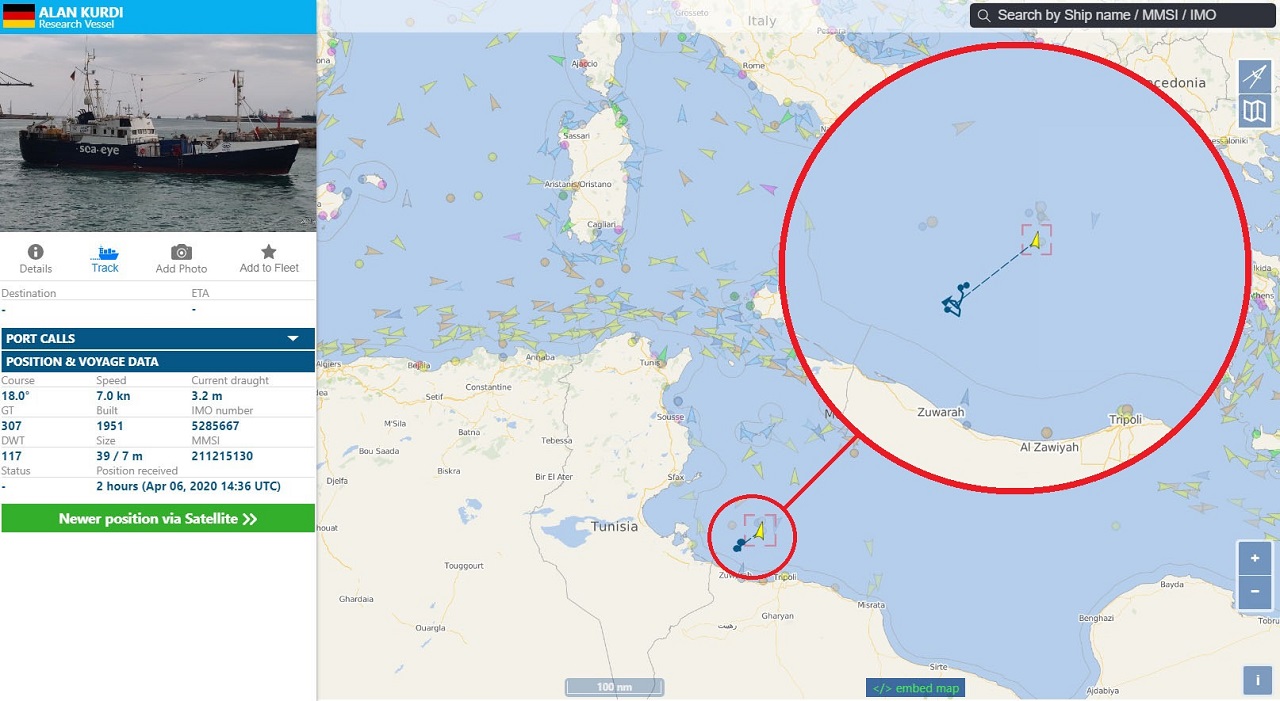This screenshot has width=1280, height=701.
Task: Open the measure distance compass tool
Action: pos(1255,76)
